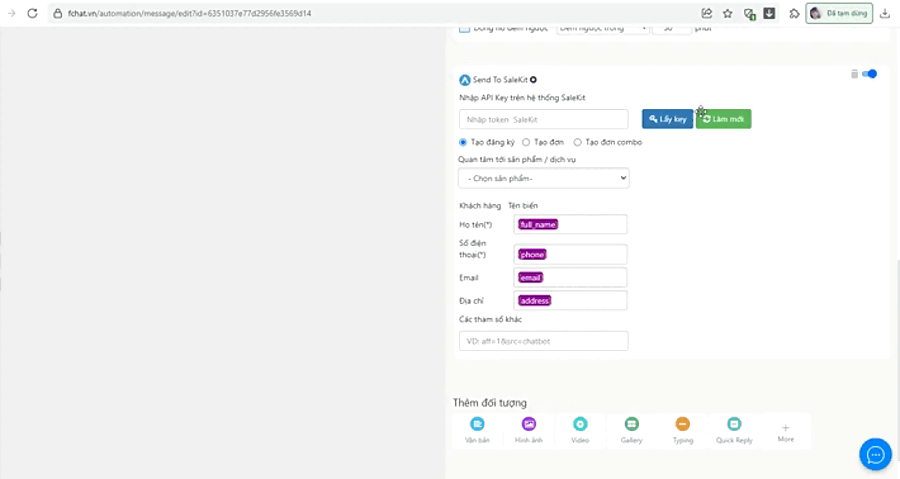Click the 'Nhập API Key trên hệ thống SaleKit' label
The width and height of the screenshot is (900, 479).
[522, 98]
